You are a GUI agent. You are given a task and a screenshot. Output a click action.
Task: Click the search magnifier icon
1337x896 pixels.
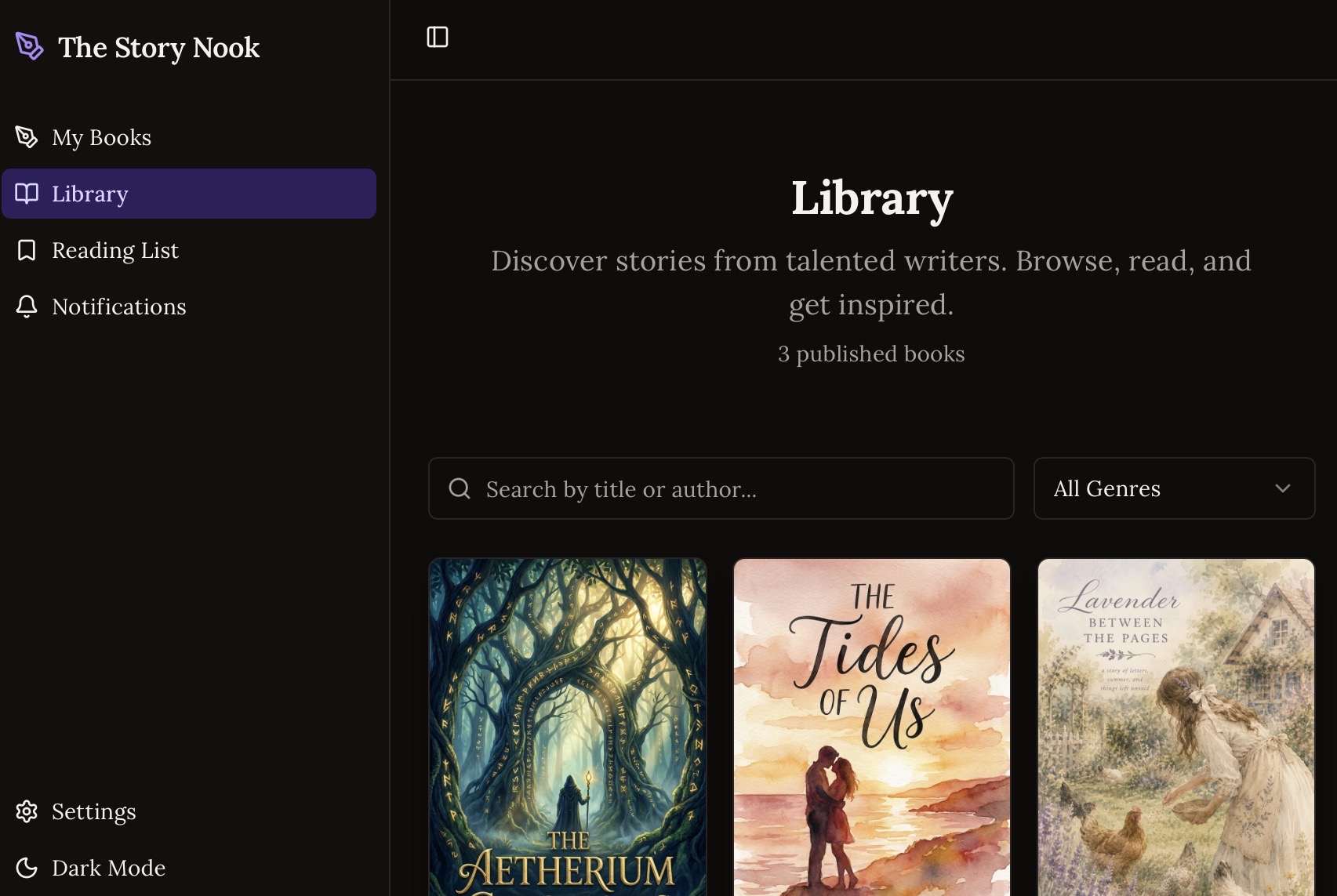pos(460,488)
